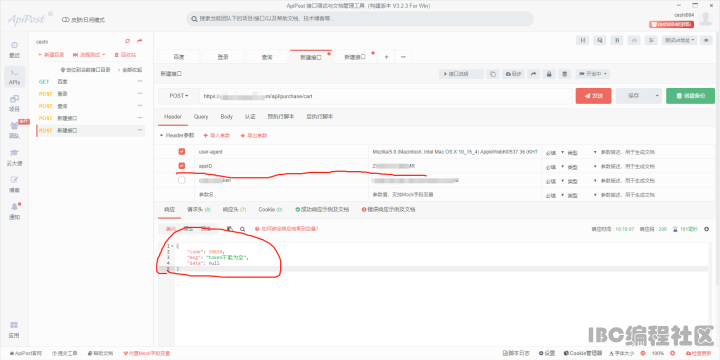Screen dimensions: 720x360
Task: Switch to the Query parameters tab
Action: pos(201,117)
